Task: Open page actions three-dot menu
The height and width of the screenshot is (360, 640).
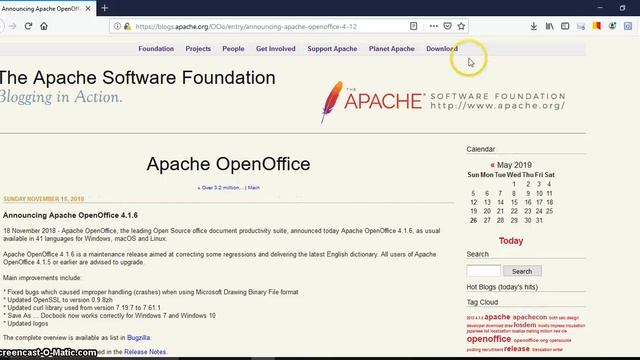Action: pos(433,26)
